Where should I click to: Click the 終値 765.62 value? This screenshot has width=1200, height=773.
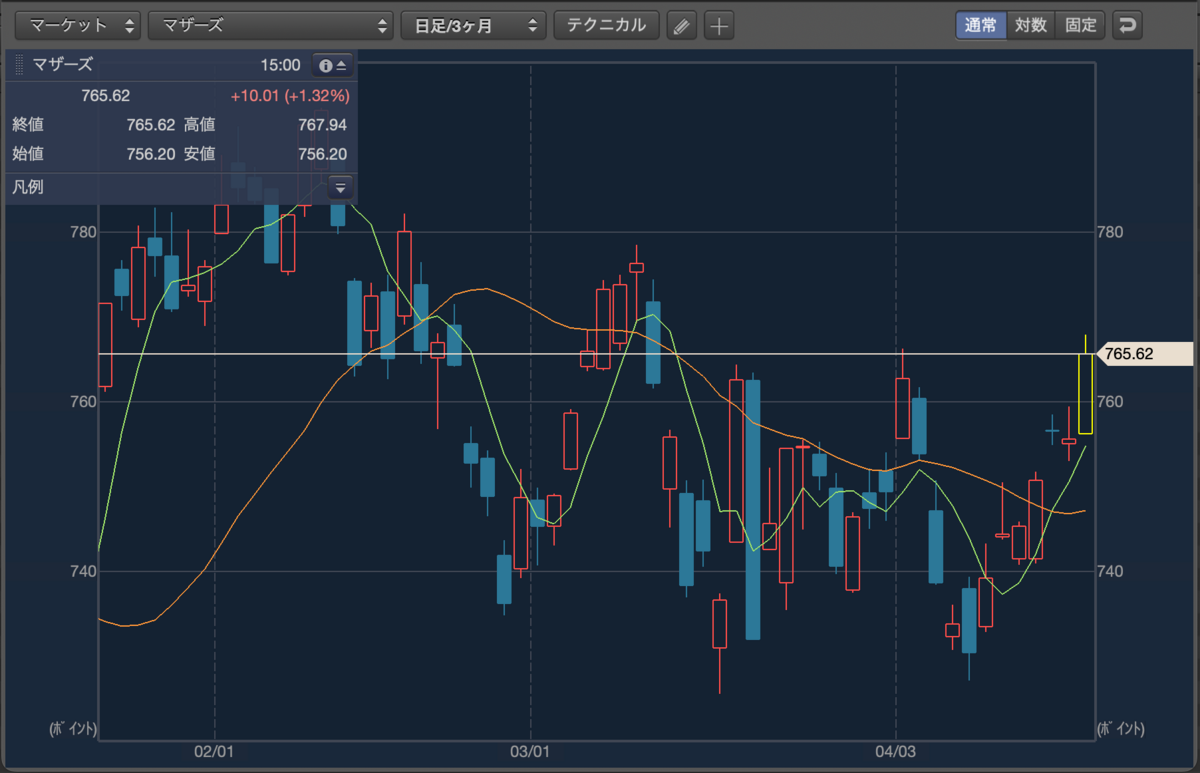[x=151, y=125]
